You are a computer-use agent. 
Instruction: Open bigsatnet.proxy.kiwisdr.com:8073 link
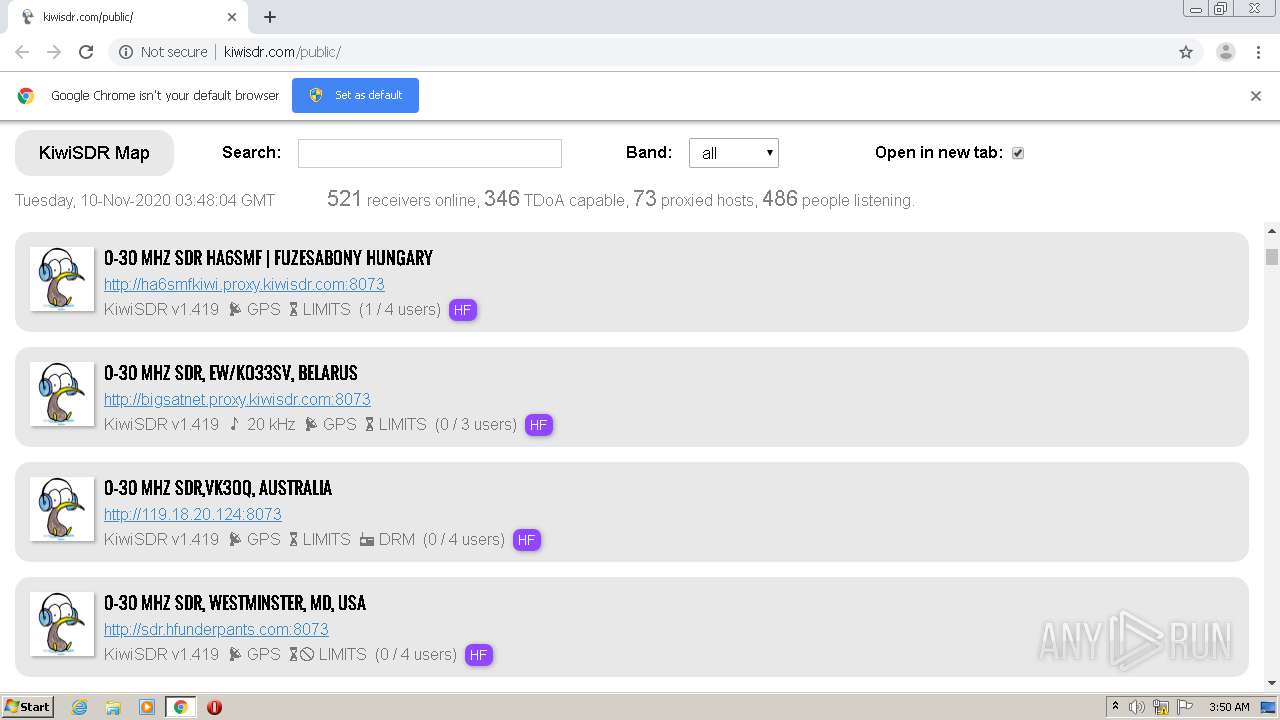(x=237, y=399)
